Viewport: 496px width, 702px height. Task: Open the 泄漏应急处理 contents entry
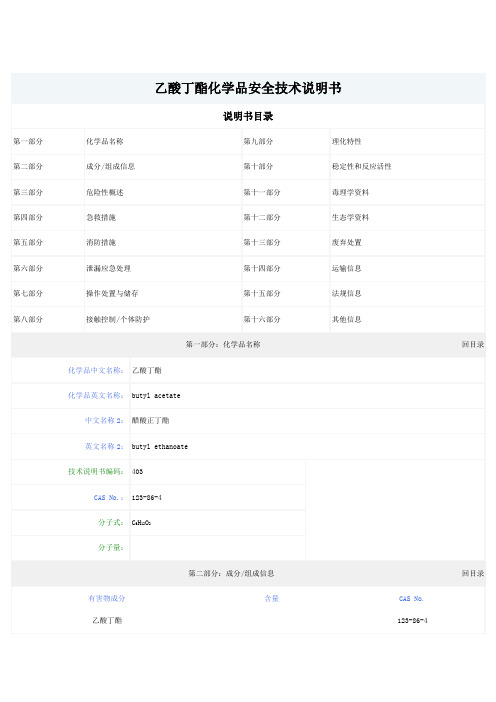(x=108, y=269)
